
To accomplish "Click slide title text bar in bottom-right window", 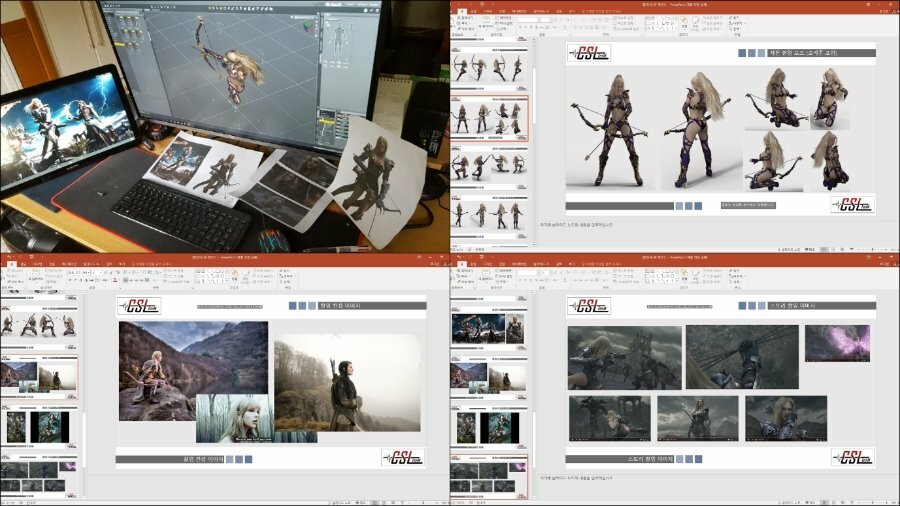I will pyautogui.click(x=822, y=306).
